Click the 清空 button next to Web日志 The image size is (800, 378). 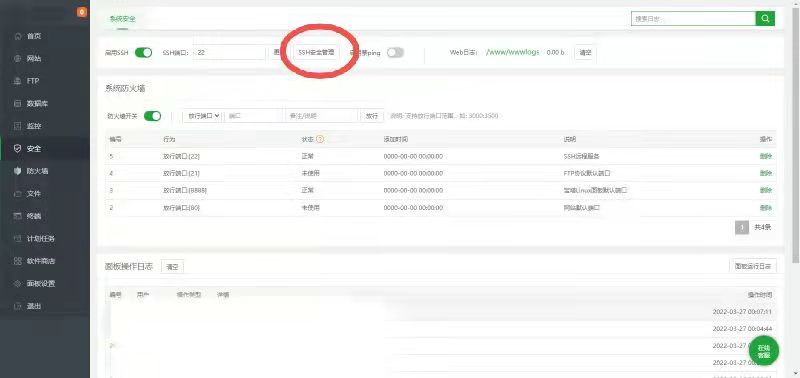pos(585,53)
